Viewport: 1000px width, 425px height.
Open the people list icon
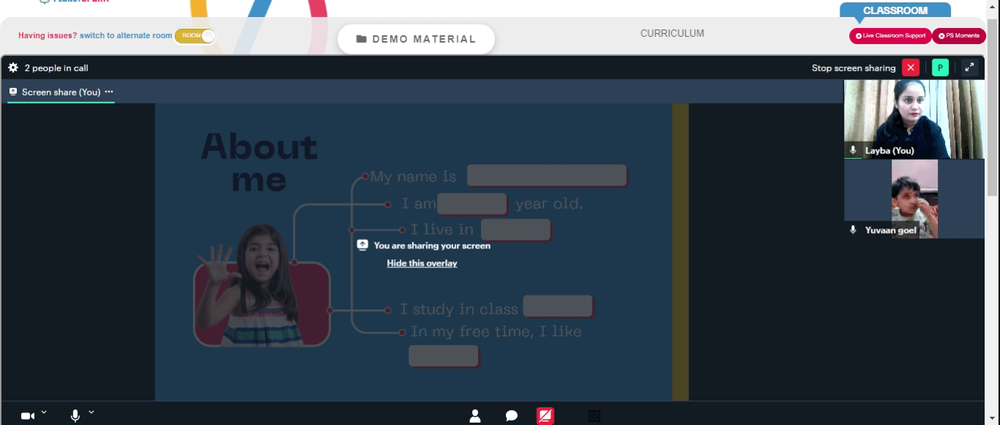(x=474, y=416)
